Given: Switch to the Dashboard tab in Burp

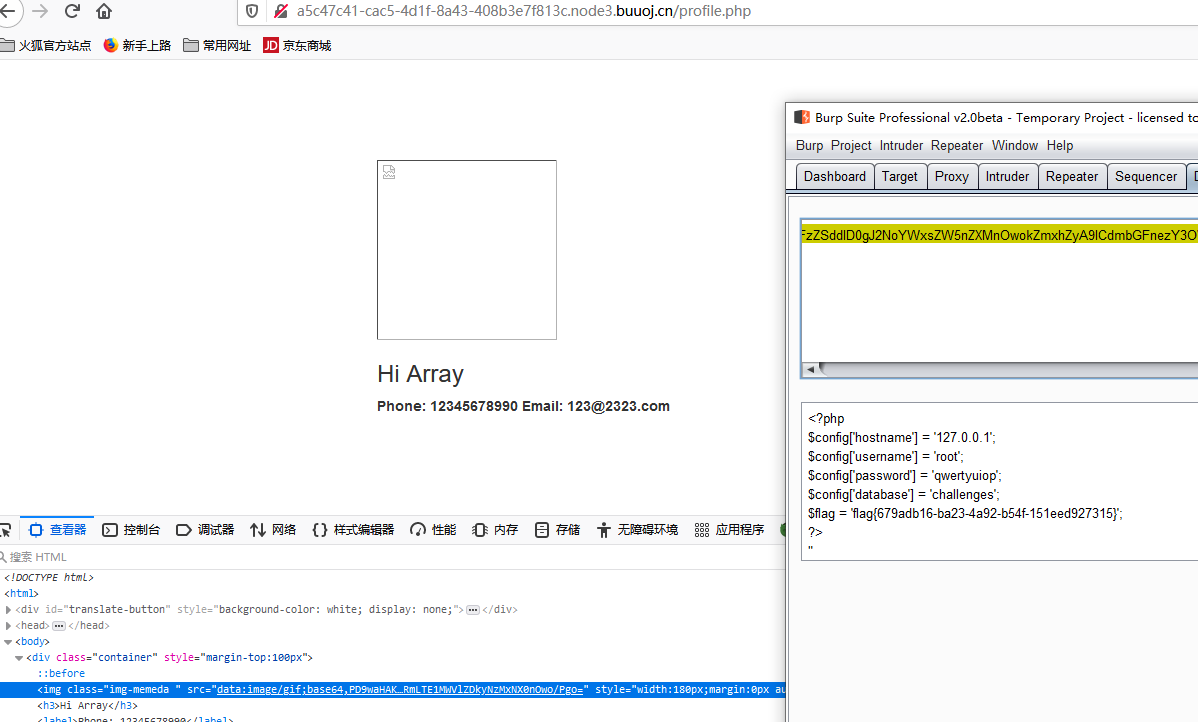Looking at the screenshot, I should (x=834, y=176).
